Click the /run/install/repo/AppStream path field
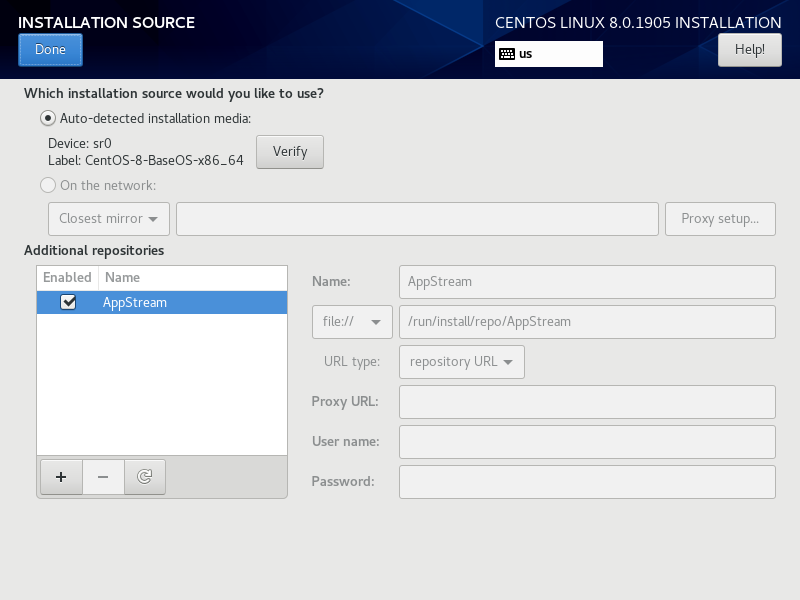Screen dimensions: 800x600 point(587,322)
